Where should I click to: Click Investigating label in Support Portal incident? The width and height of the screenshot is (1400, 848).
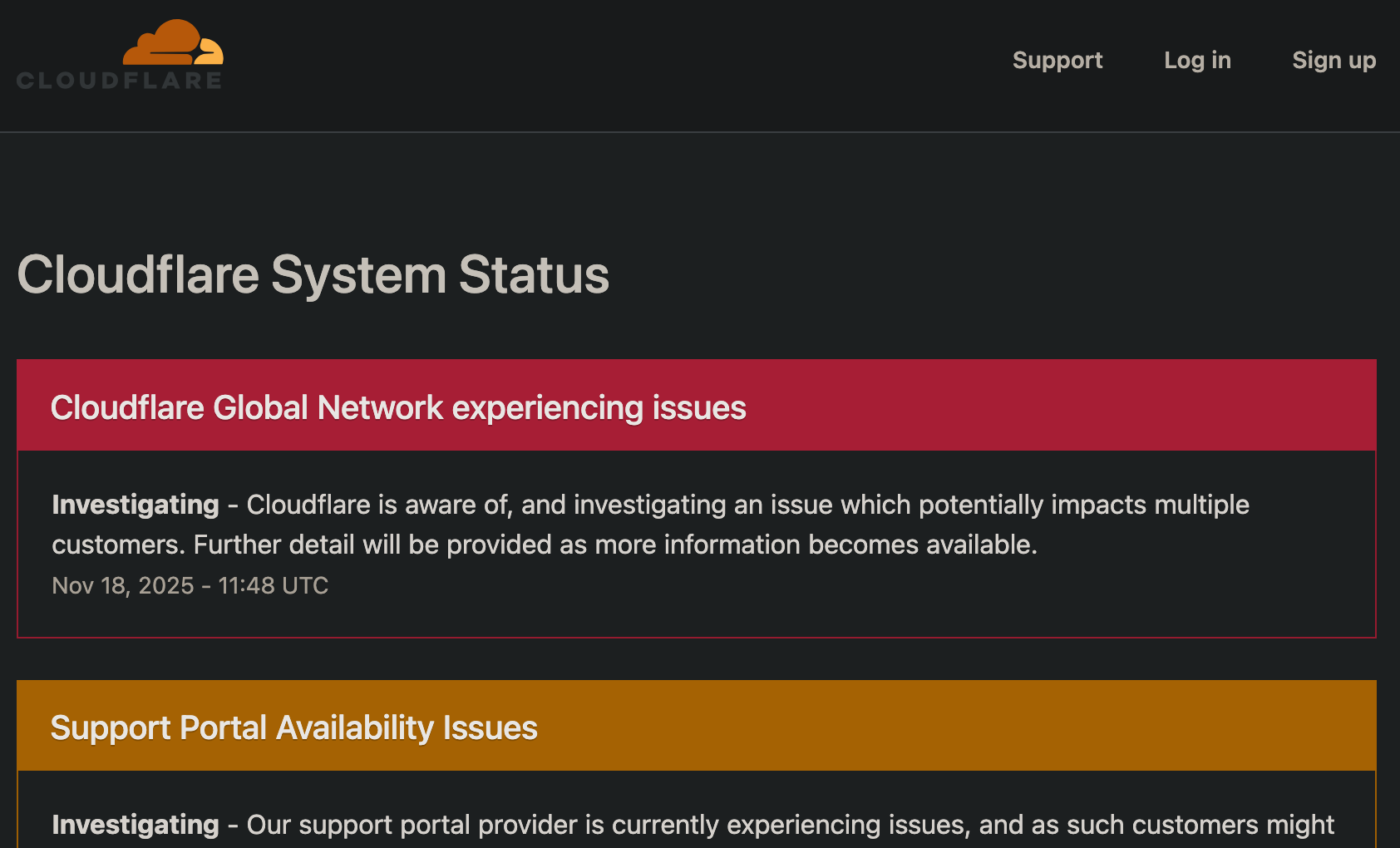[136, 825]
